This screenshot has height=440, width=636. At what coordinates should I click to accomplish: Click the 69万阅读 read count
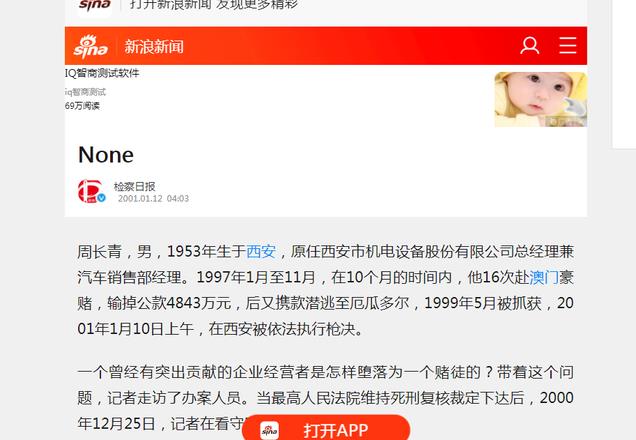pyautogui.click(x=82, y=106)
